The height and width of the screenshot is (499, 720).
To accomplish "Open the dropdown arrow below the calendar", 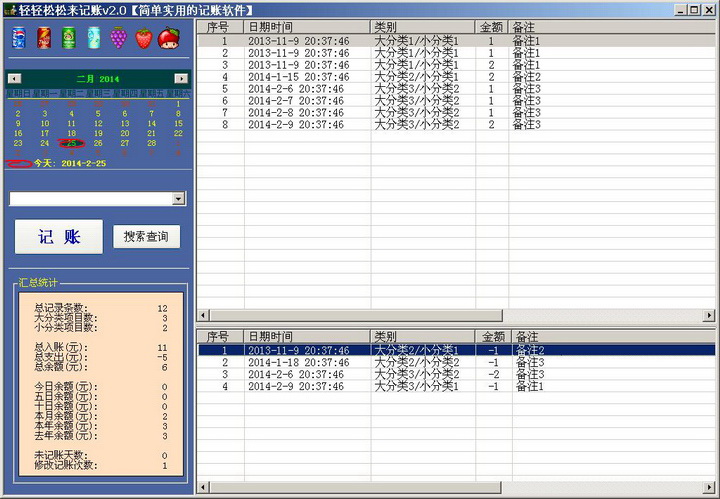I will coord(178,198).
